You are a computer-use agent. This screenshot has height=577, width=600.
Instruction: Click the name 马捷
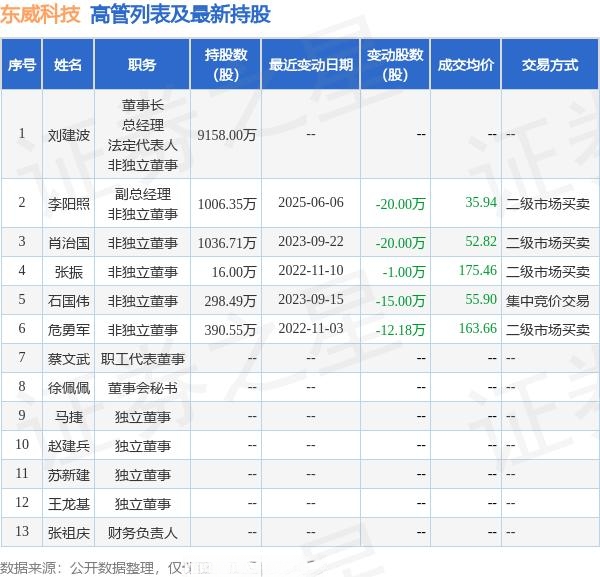click(69, 417)
